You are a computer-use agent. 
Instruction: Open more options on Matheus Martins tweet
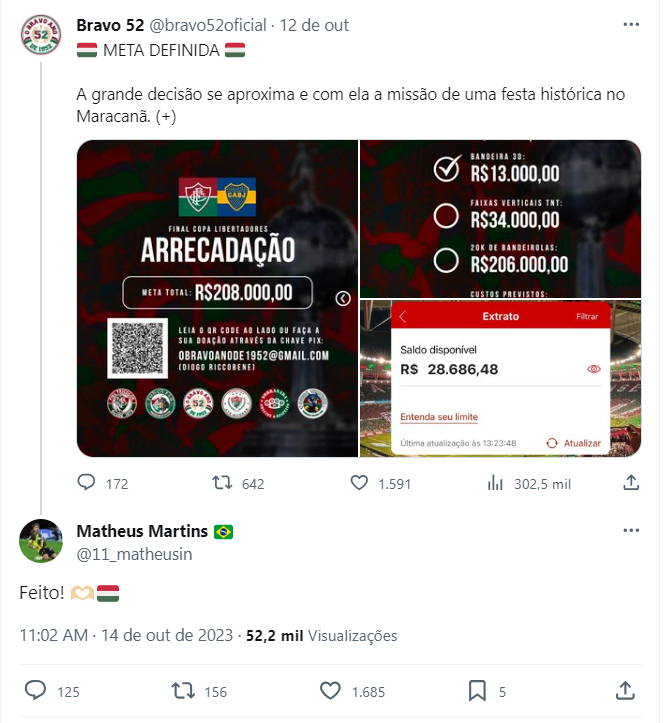pyautogui.click(x=631, y=530)
